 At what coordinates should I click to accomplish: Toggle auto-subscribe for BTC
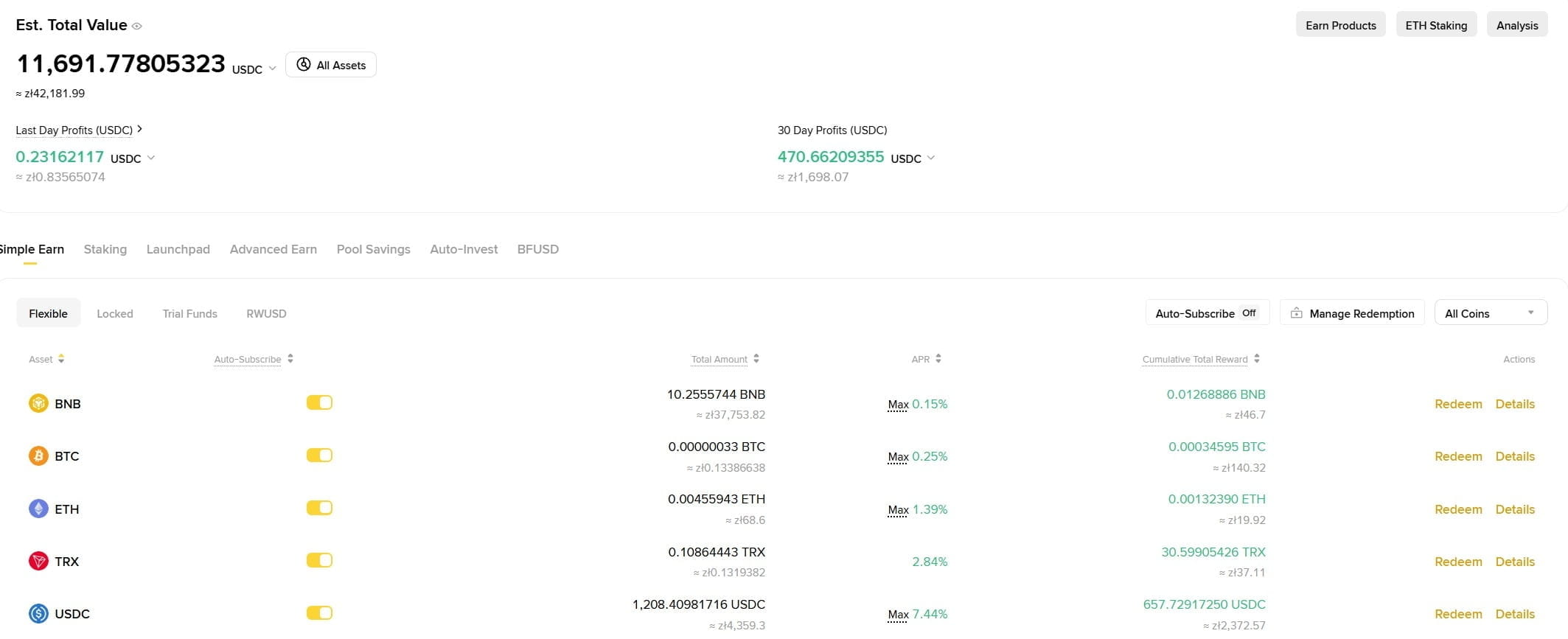tap(319, 455)
